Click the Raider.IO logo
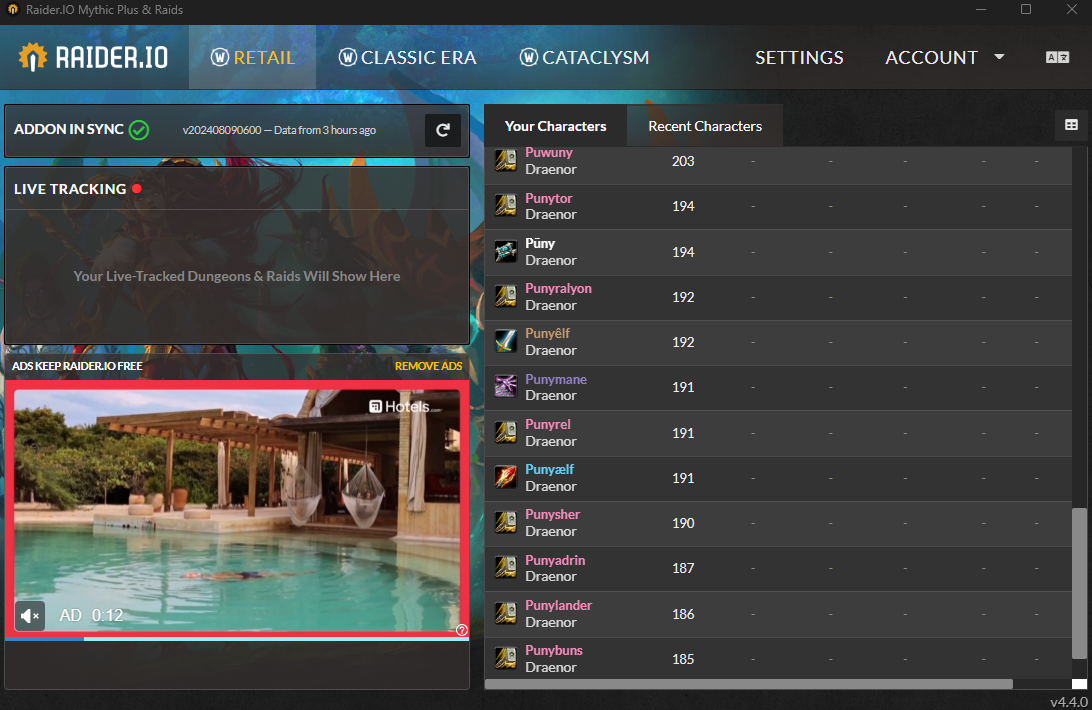Screen dimensions: 1092x710 pyautogui.click(x=93, y=57)
